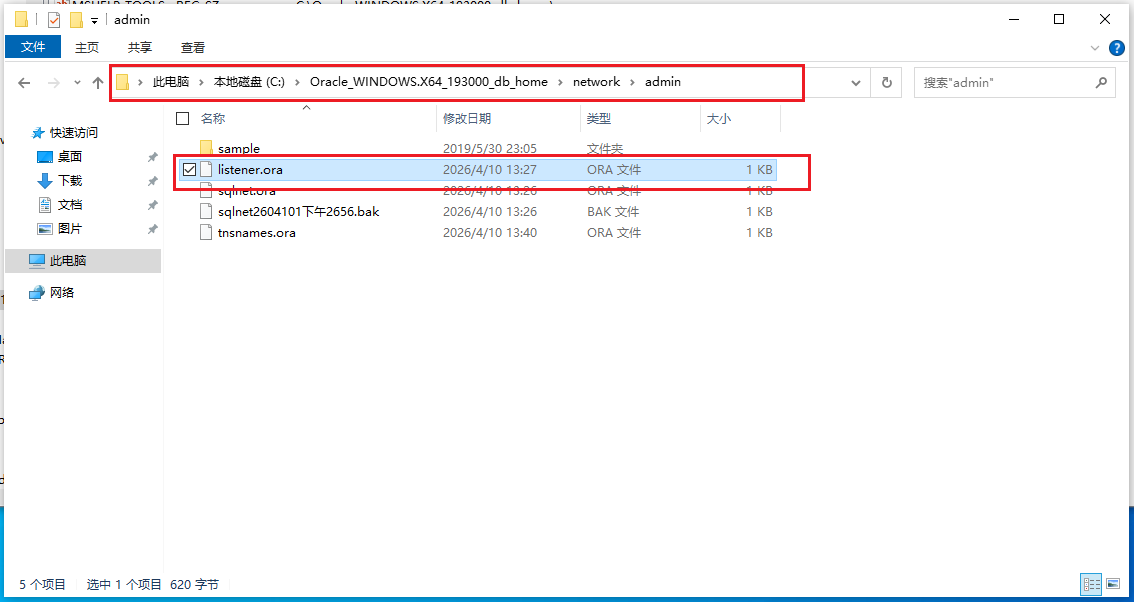Go up one folder level
The height and width of the screenshot is (602, 1134).
coord(98,83)
